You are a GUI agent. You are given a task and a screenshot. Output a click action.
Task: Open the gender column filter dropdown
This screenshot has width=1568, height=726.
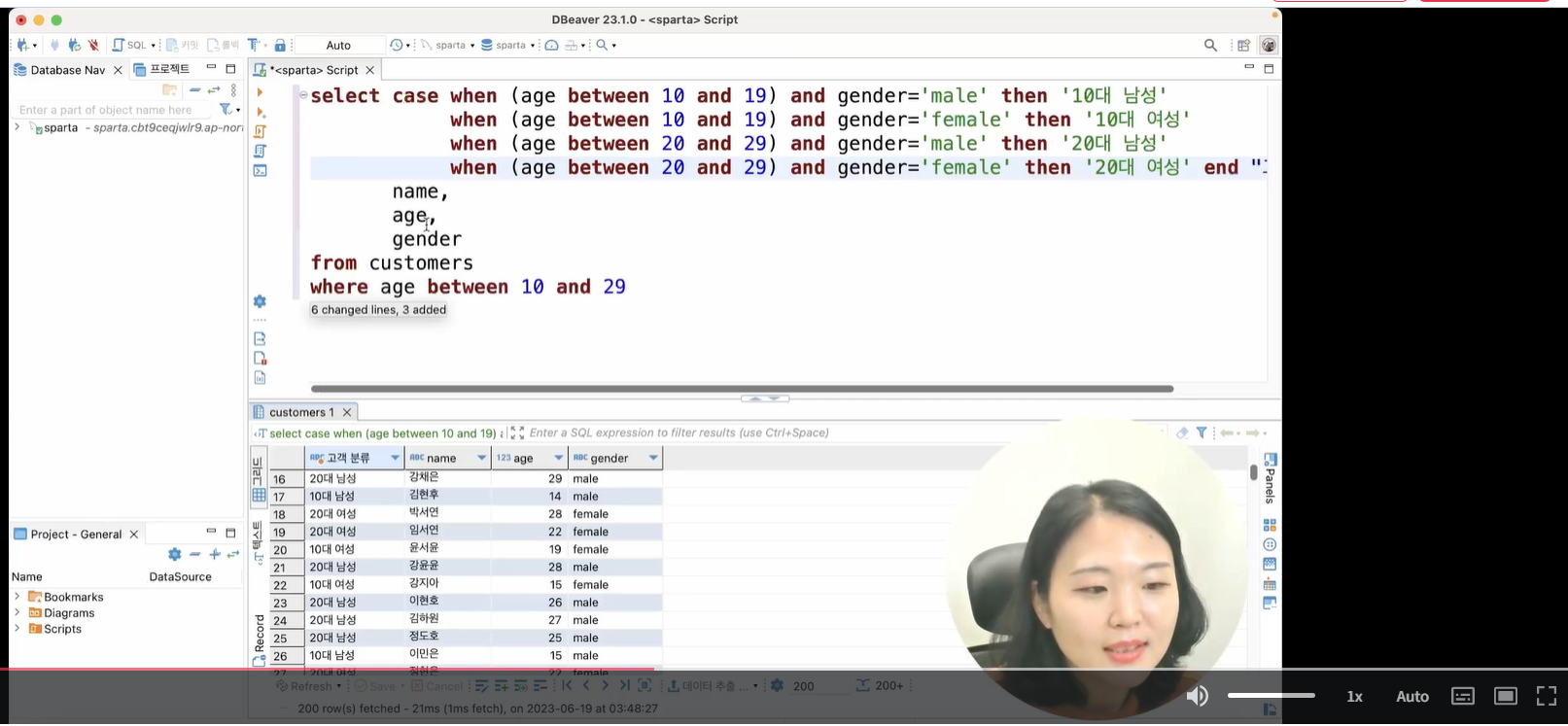653,458
